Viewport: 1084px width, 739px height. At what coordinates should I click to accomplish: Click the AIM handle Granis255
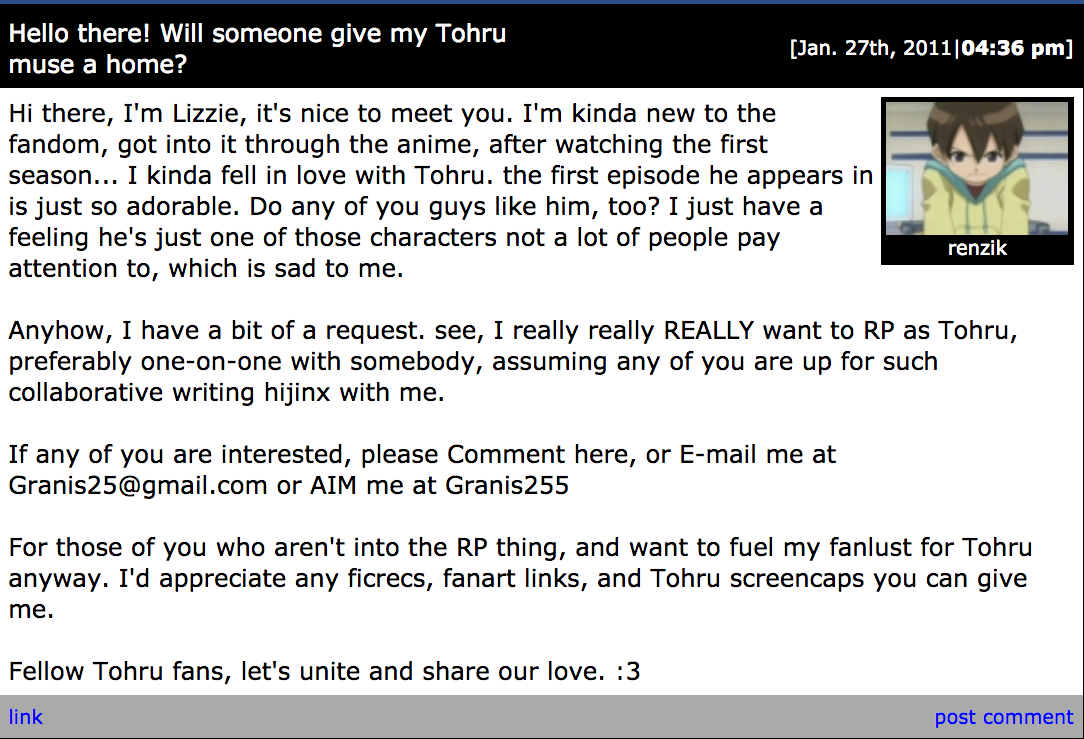pos(507,485)
